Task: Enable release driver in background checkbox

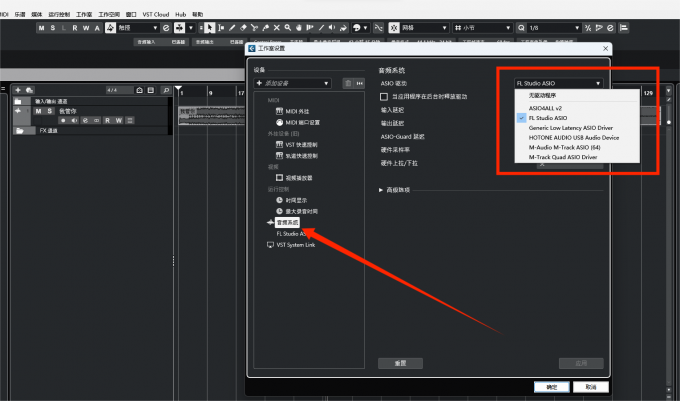Action: coord(384,97)
